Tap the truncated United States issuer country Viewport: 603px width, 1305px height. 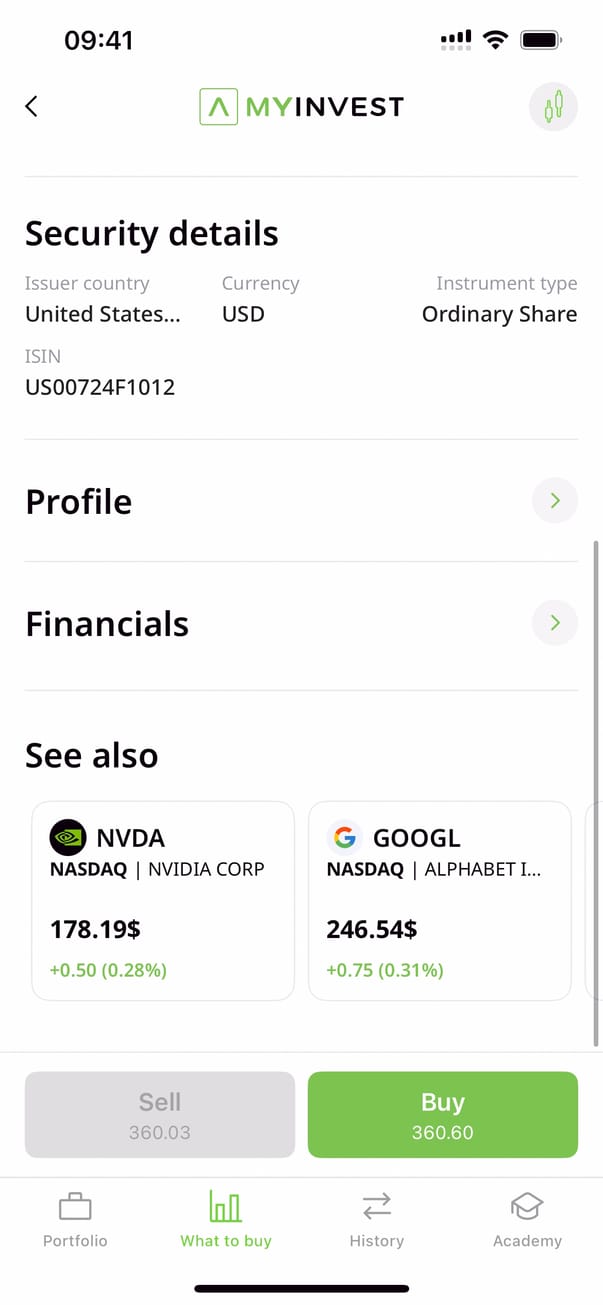(103, 314)
